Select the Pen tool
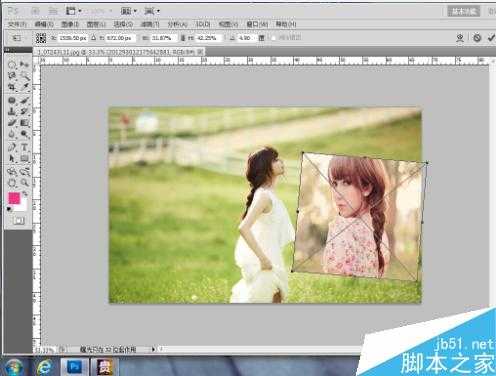This screenshot has height=376, width=496. (12, 147)
